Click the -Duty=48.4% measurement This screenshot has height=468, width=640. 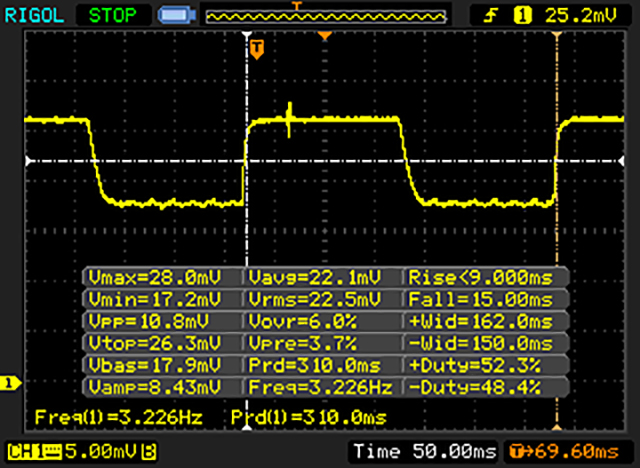click(x=475, y=387)
